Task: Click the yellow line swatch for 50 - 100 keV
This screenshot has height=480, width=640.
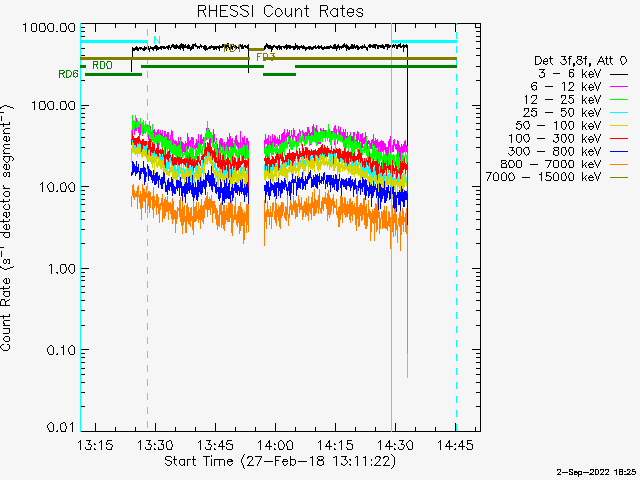Action: [x=619, y=126]
